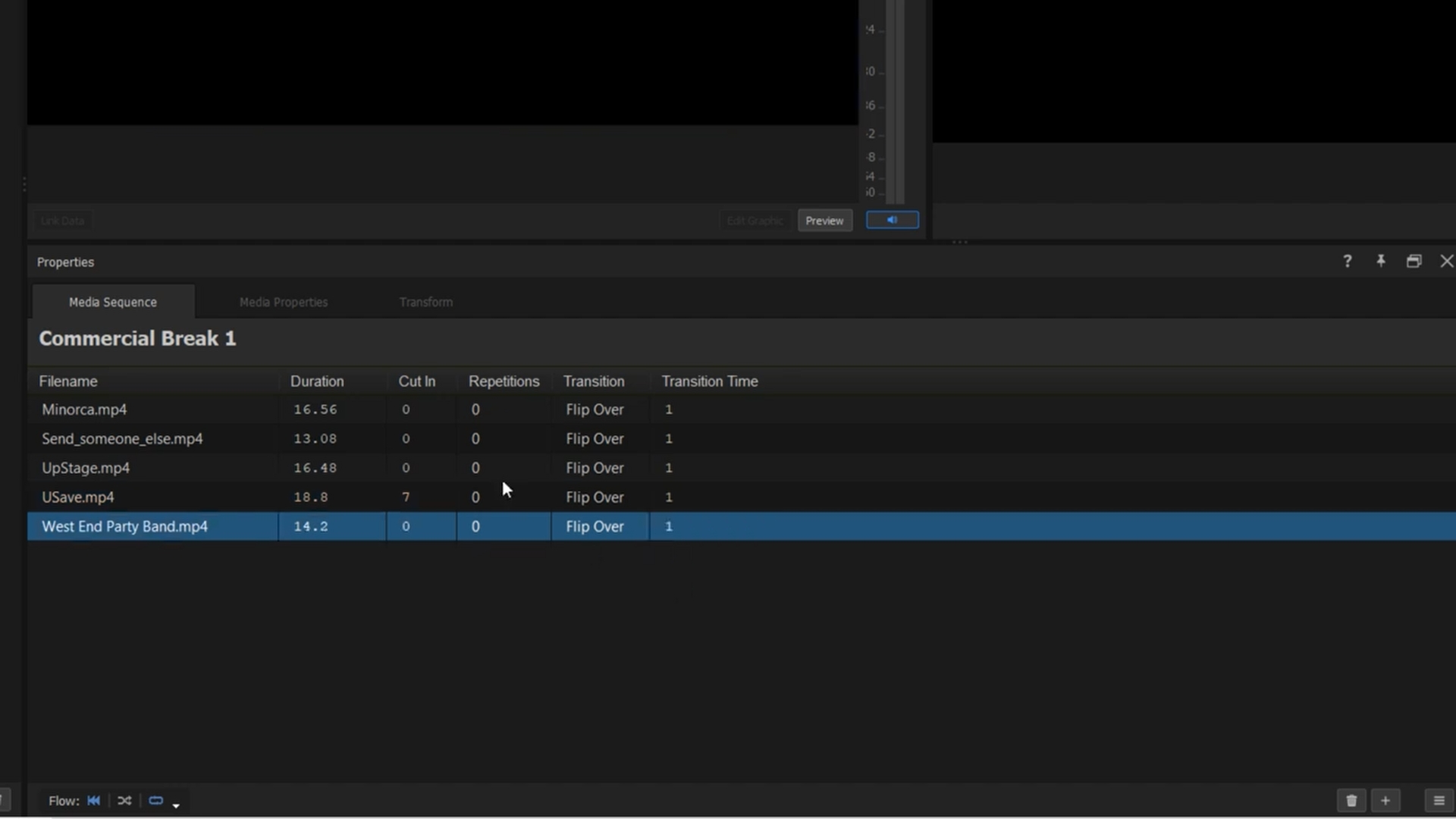Click the Repetitions value for UpStage.mp4
This screenshot has height=819, width=1456.
[x=475, y=468]
